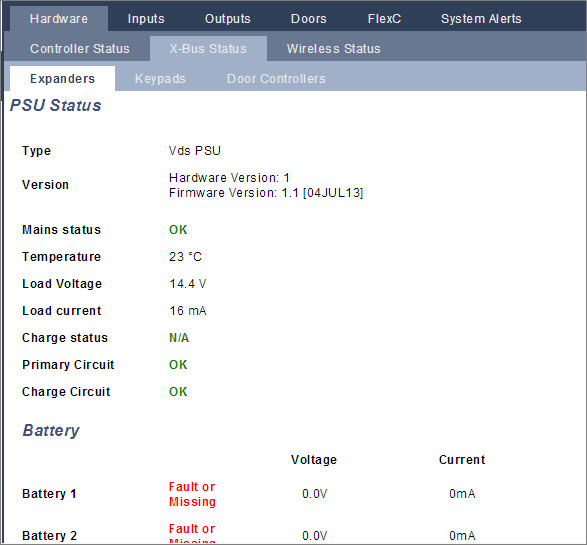Click the Battery section heading
Screen dimensions: 587x545
(51, 430)
